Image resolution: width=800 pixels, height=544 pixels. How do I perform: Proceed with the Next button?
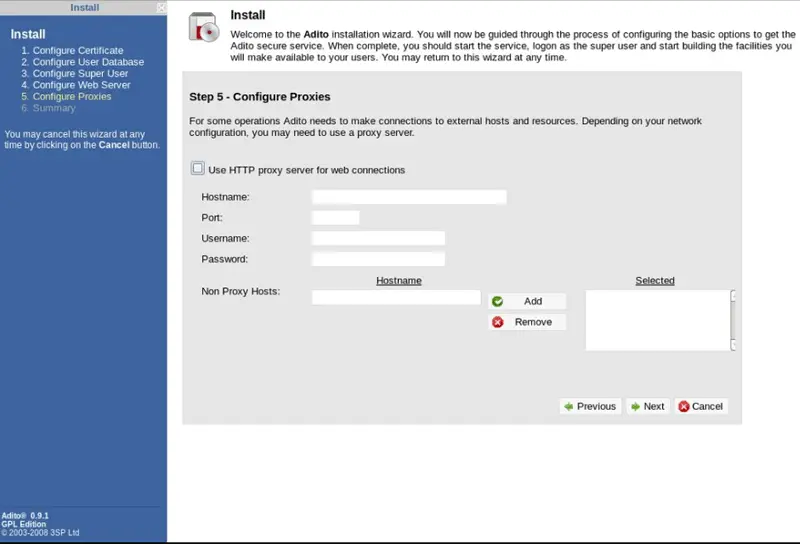point(648,407)
